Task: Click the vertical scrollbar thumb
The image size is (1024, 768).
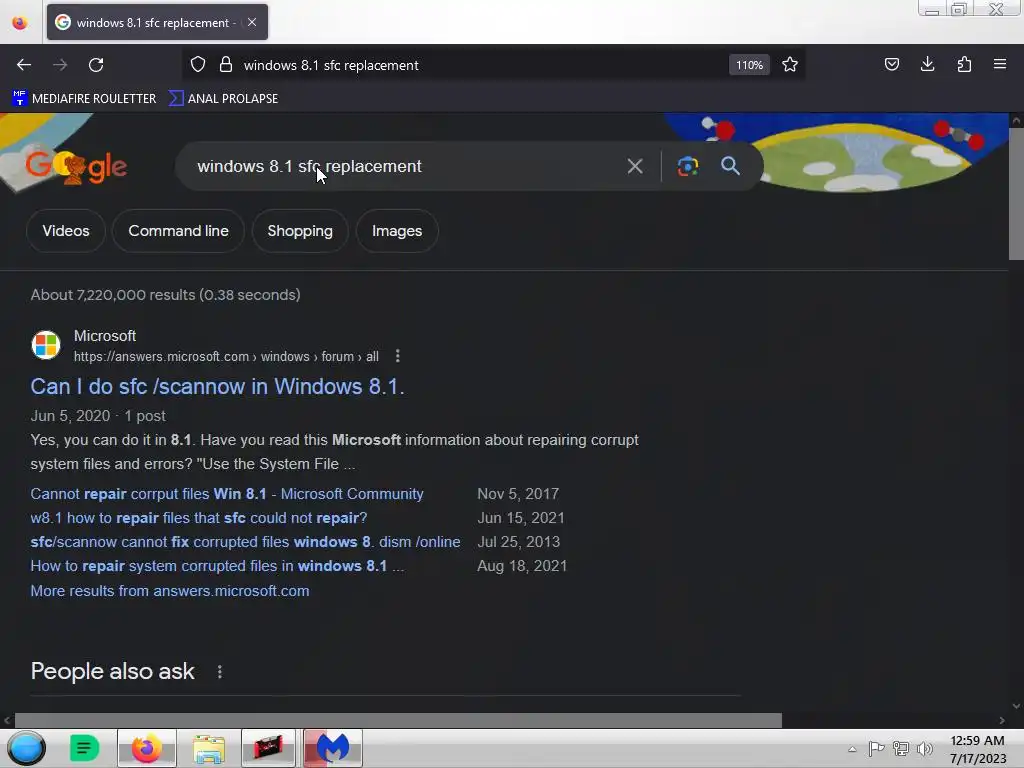Action: point(1016,194)
